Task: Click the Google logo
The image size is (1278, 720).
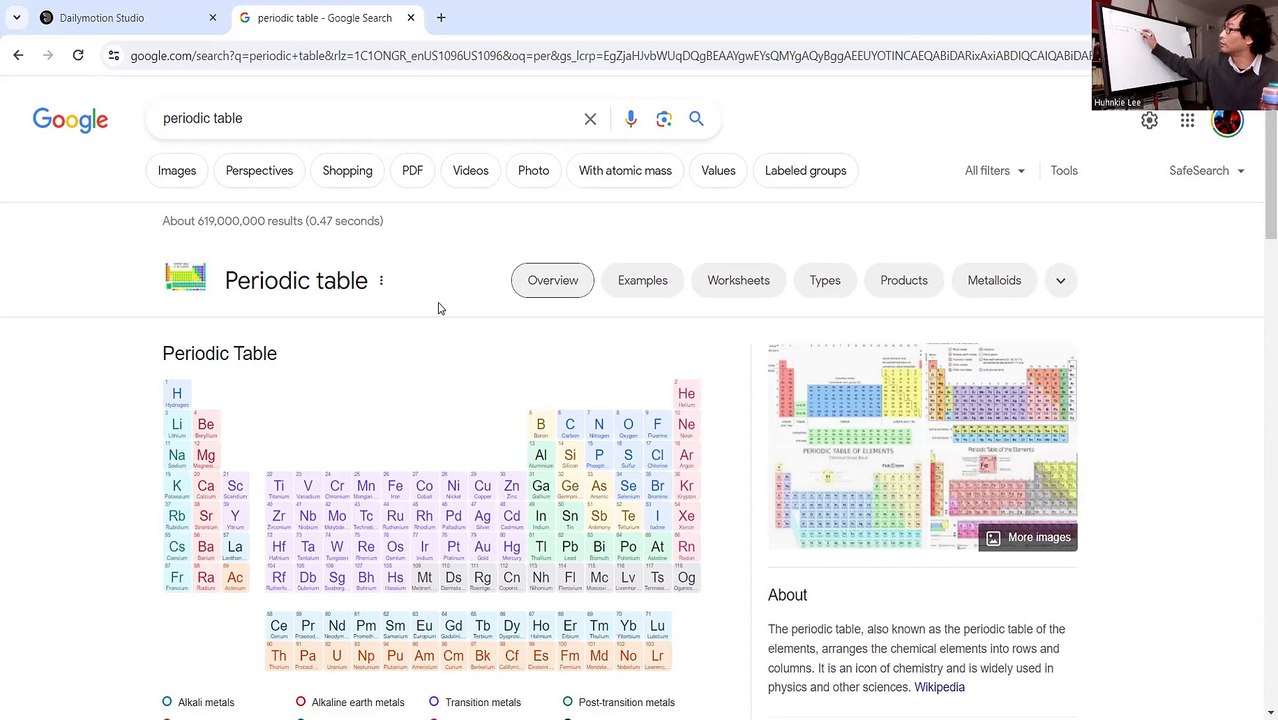Action: click(x=70, y=120)
